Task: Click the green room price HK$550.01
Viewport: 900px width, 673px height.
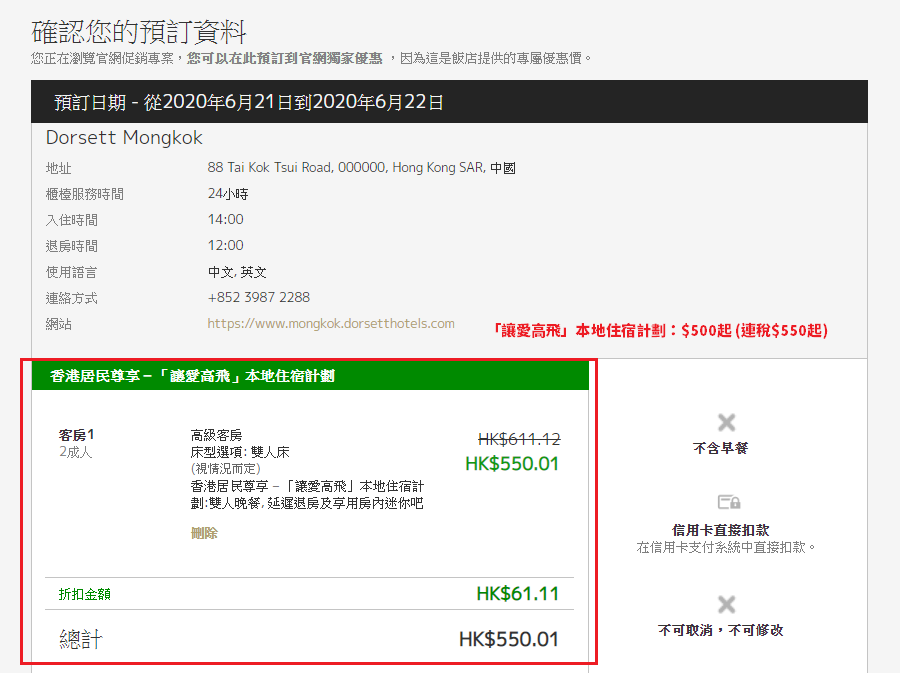Action: click(512, 464)
